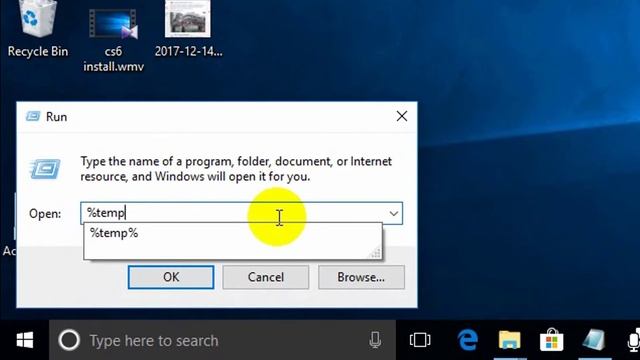Click the Cortana circle icon
640x360 pixels.
[x=69, y=340]
